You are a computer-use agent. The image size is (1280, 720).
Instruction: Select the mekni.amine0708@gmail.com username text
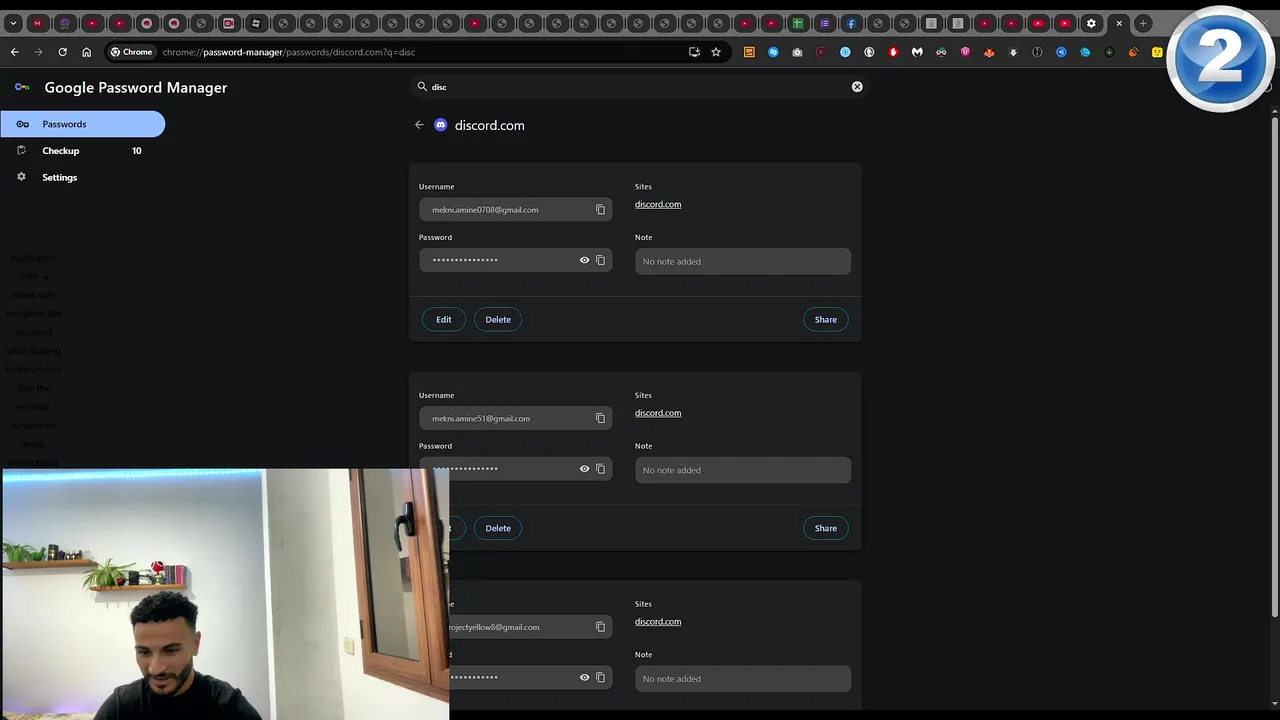485,210
